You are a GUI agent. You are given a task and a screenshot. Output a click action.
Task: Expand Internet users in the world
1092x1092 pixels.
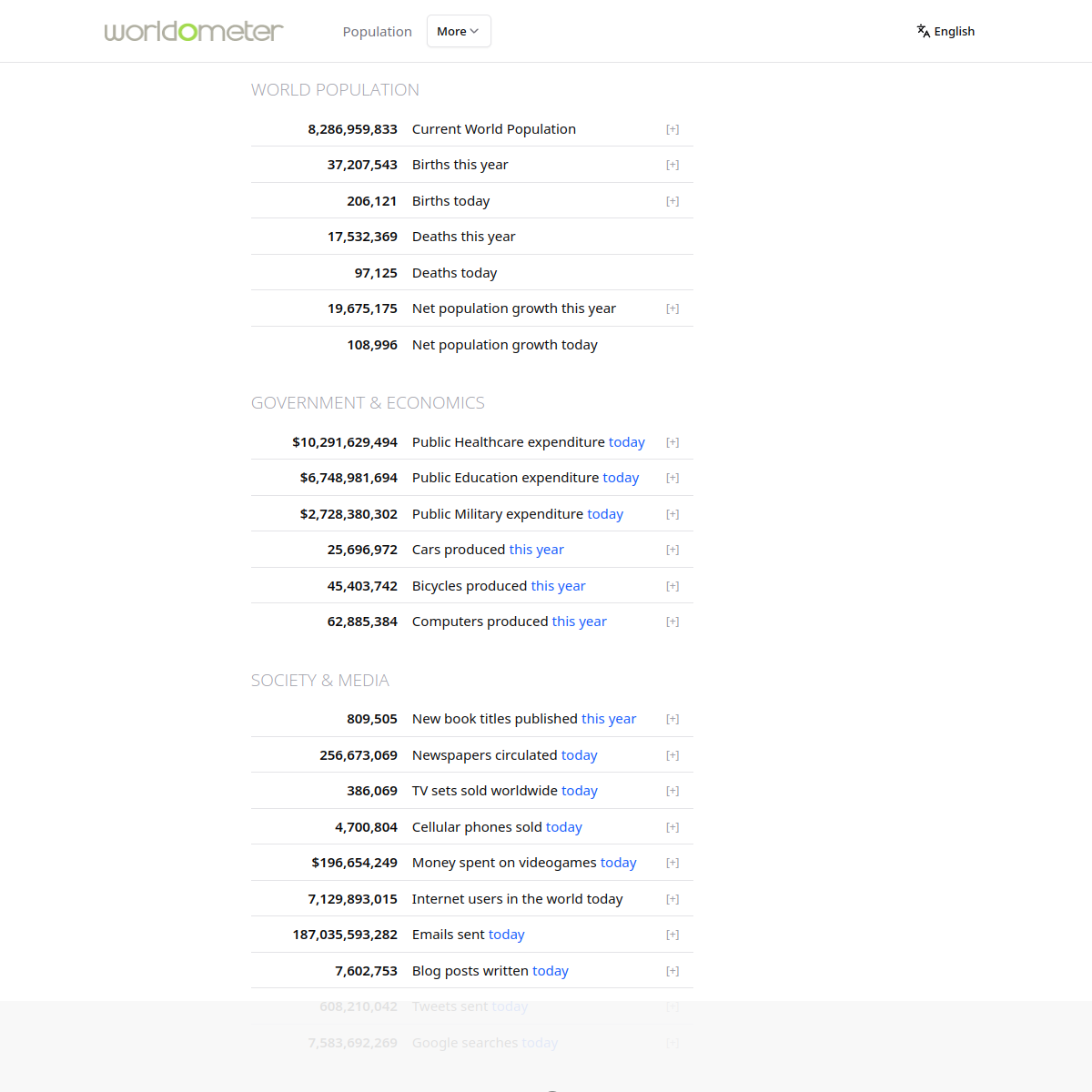672,899
